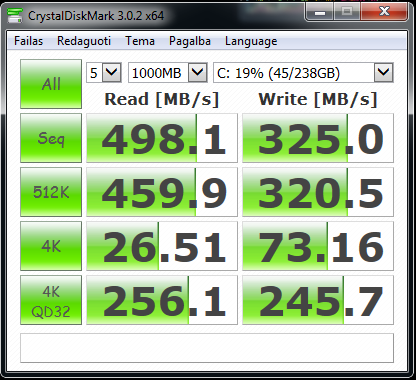Viewport: 416px width, 380px height.
Task: Start the 512K benchmark test
Action: [51, 192]
